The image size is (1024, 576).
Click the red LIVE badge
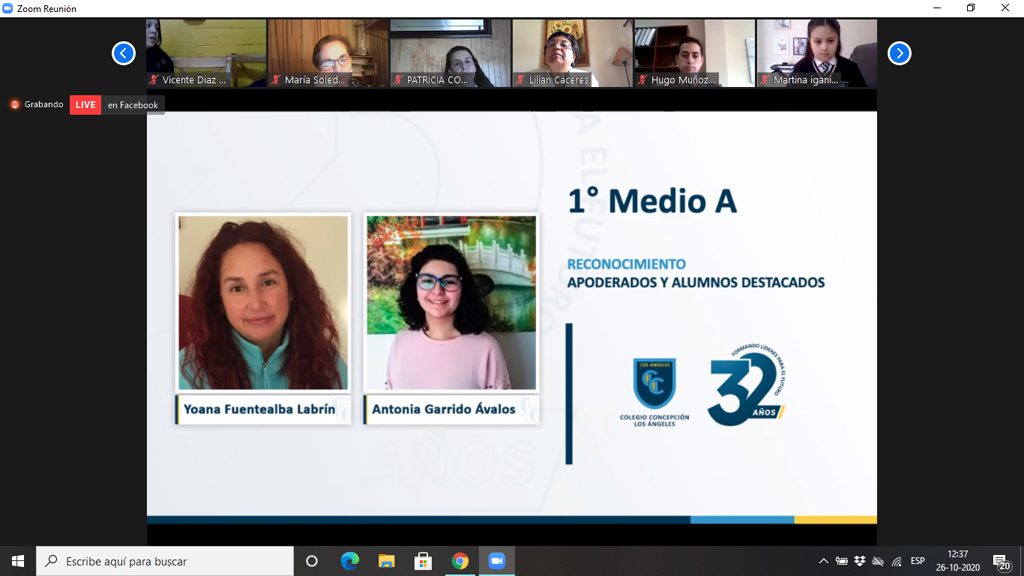coord(85,105)
